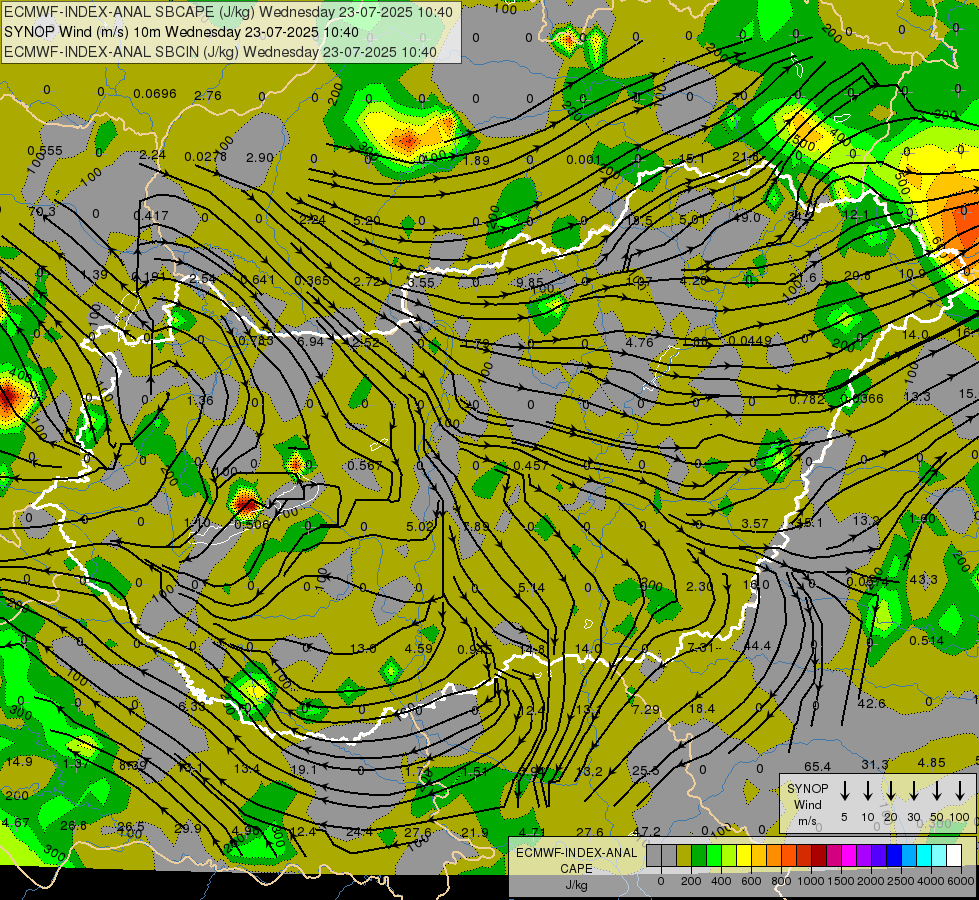
Task: Click the 19.1 value on the map
Action: click(304, 769)
